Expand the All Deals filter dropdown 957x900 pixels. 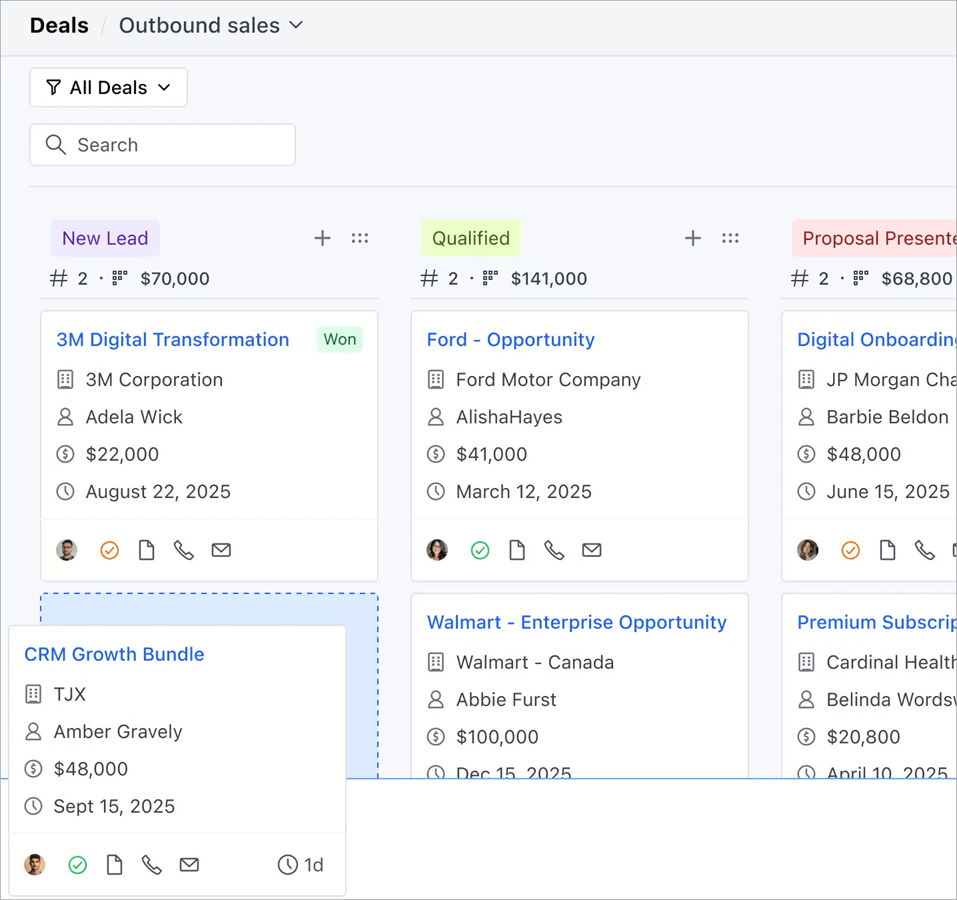coord(162,88)
